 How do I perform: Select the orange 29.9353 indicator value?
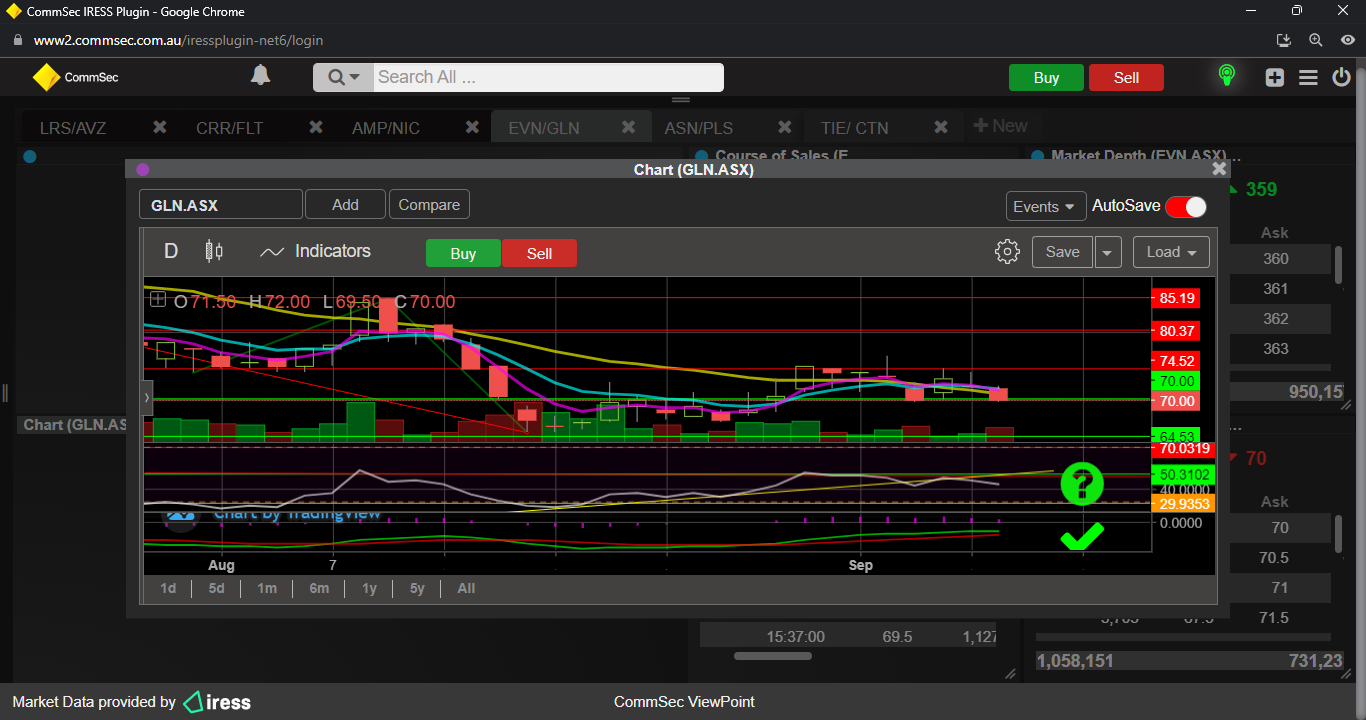(1182, 503)
